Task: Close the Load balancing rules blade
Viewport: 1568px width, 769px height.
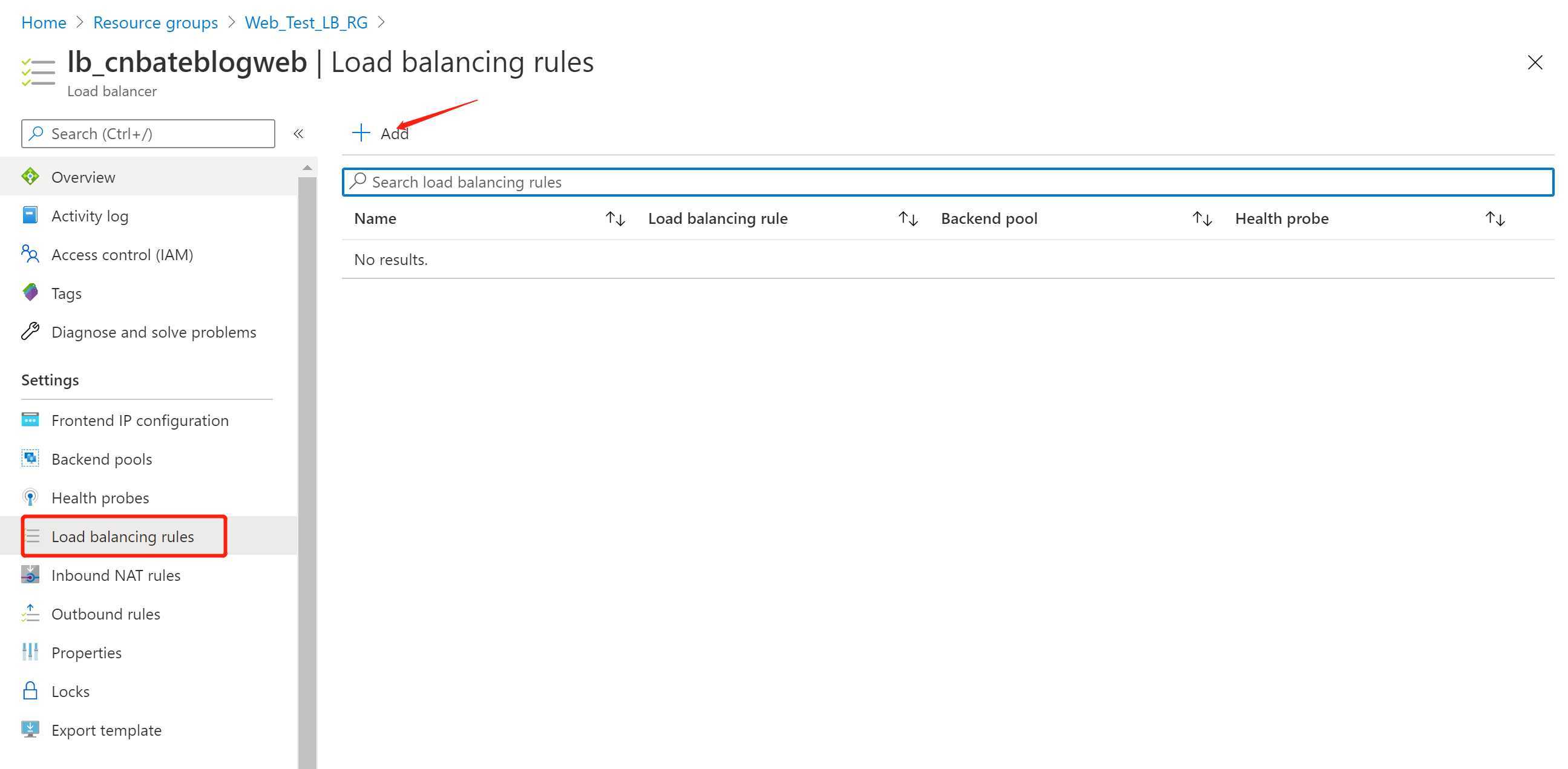Action: point(1535,62)
